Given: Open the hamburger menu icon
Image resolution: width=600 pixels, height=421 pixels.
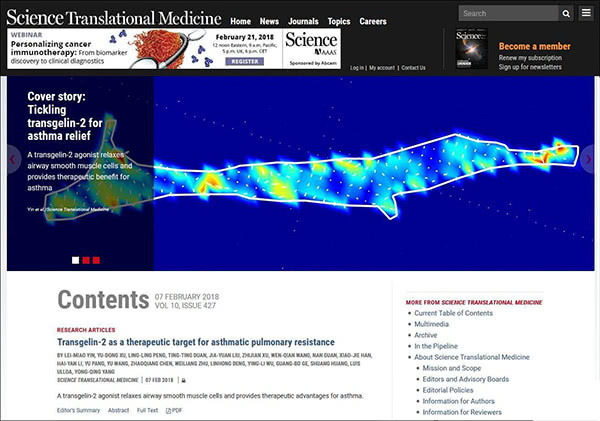Looking at the screenshot, I should point(587,14).
